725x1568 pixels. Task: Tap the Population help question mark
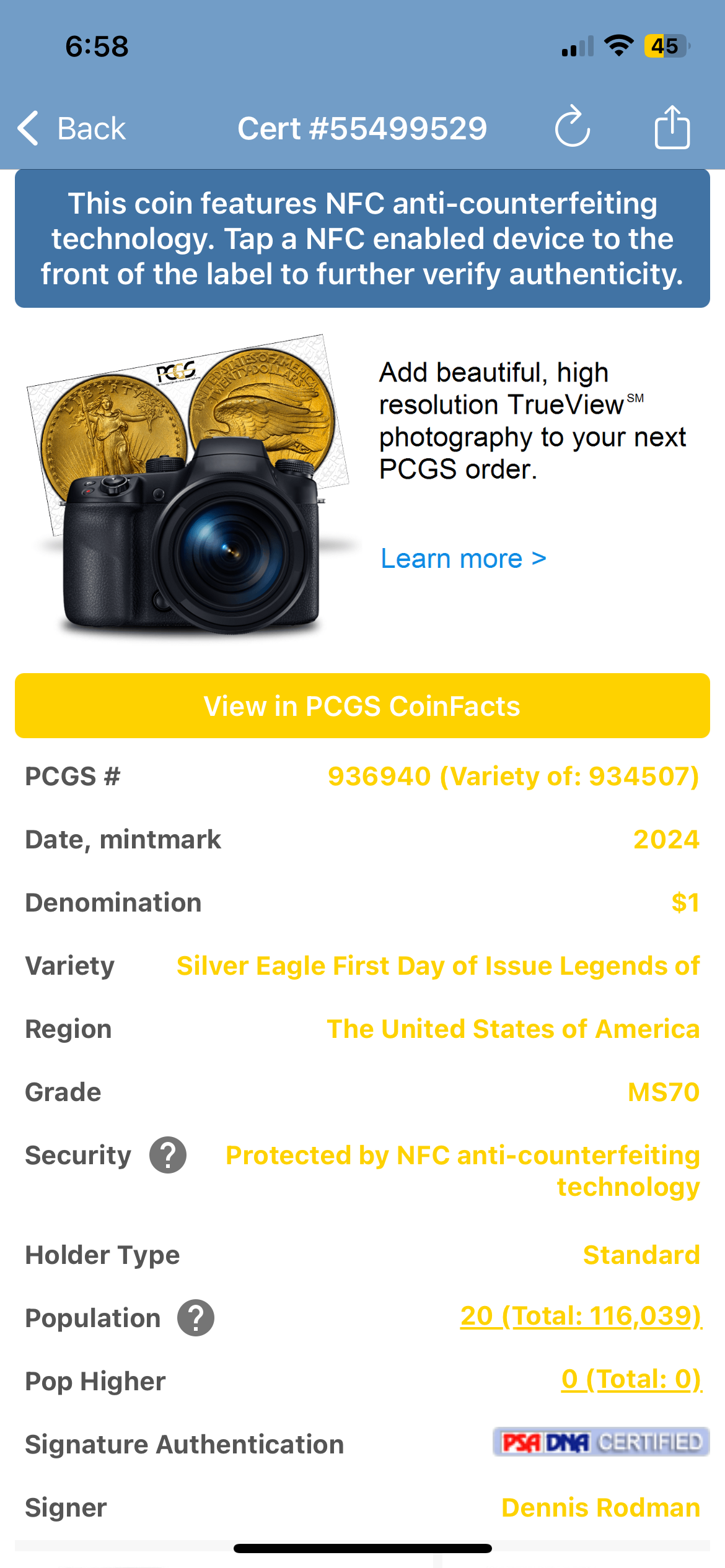click(196, 1318)
